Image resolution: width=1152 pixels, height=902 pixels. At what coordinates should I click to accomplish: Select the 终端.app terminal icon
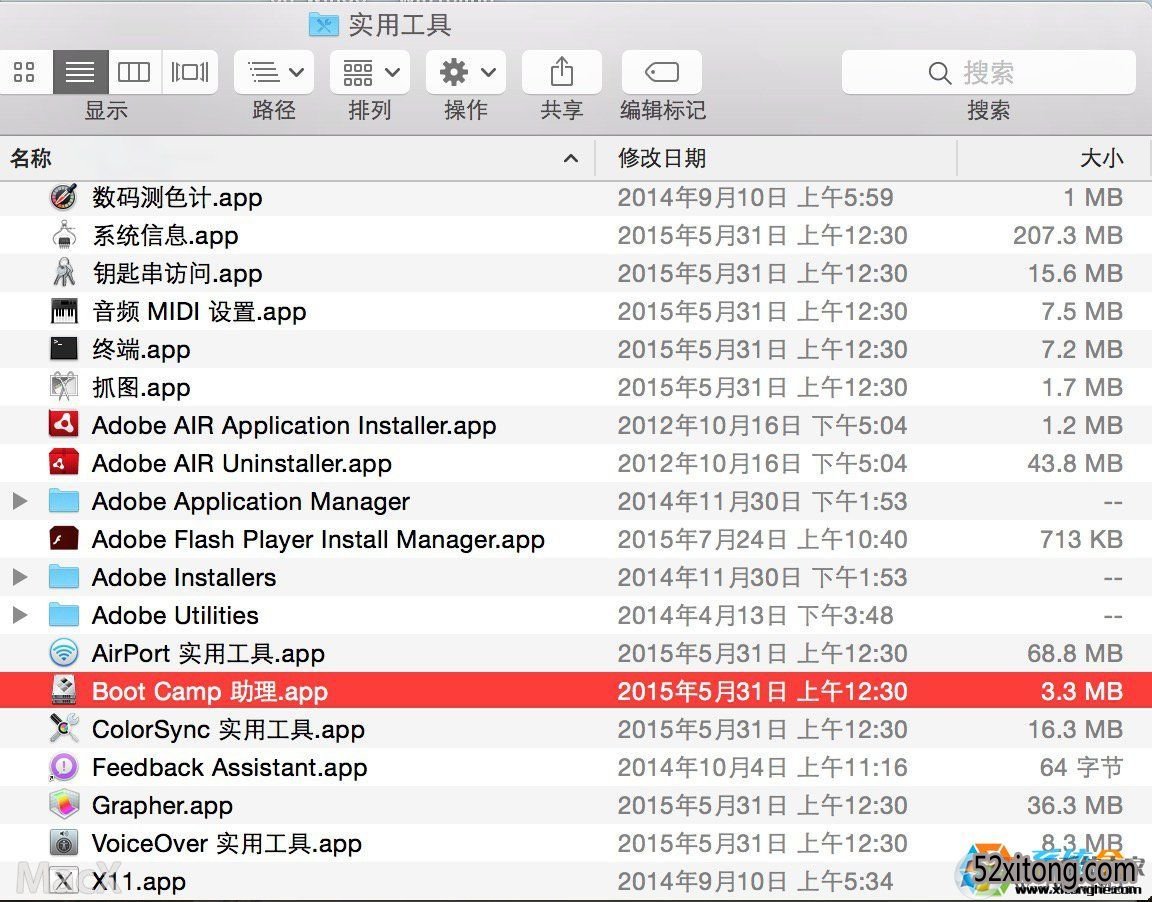(x=64, y=350)
